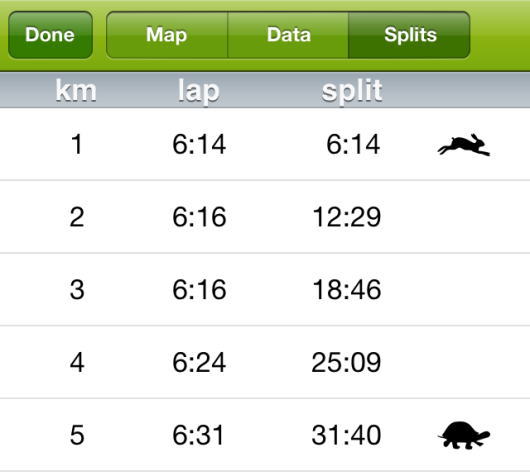Switch to the Map tab
The height and width of the screenshot is (476, 530).
(167, 35)
